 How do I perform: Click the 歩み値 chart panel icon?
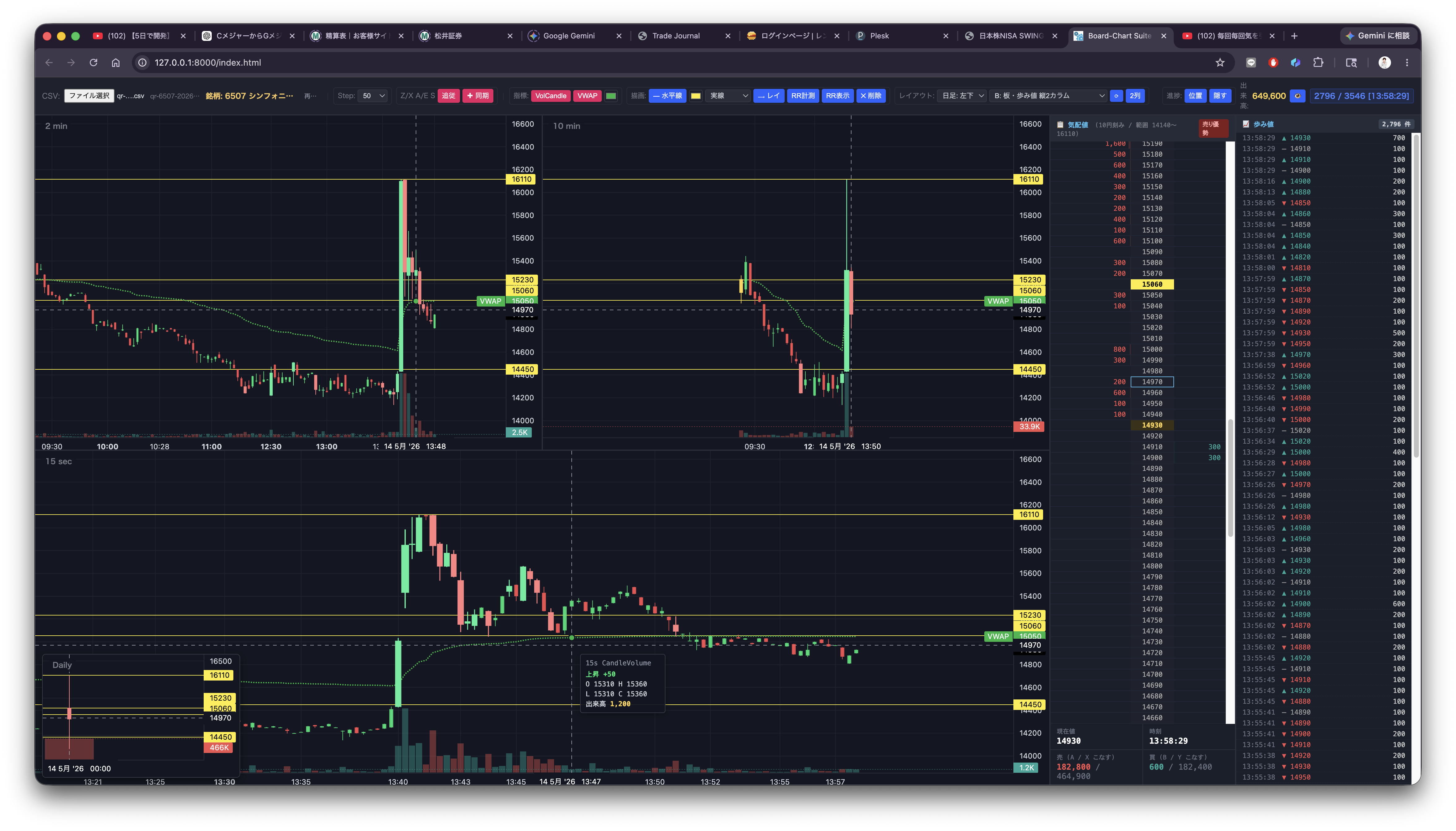pyautogui.click(x=1246, y=124)
